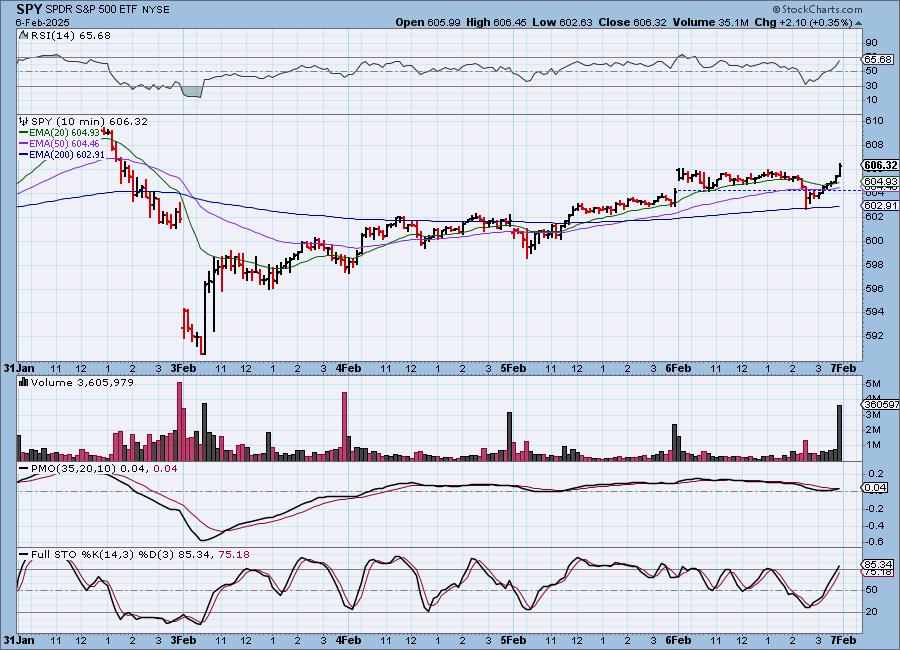The image size is (900, 650).
Task: Click the 'Volume 35.1M' header value
Action: (711, 22)
